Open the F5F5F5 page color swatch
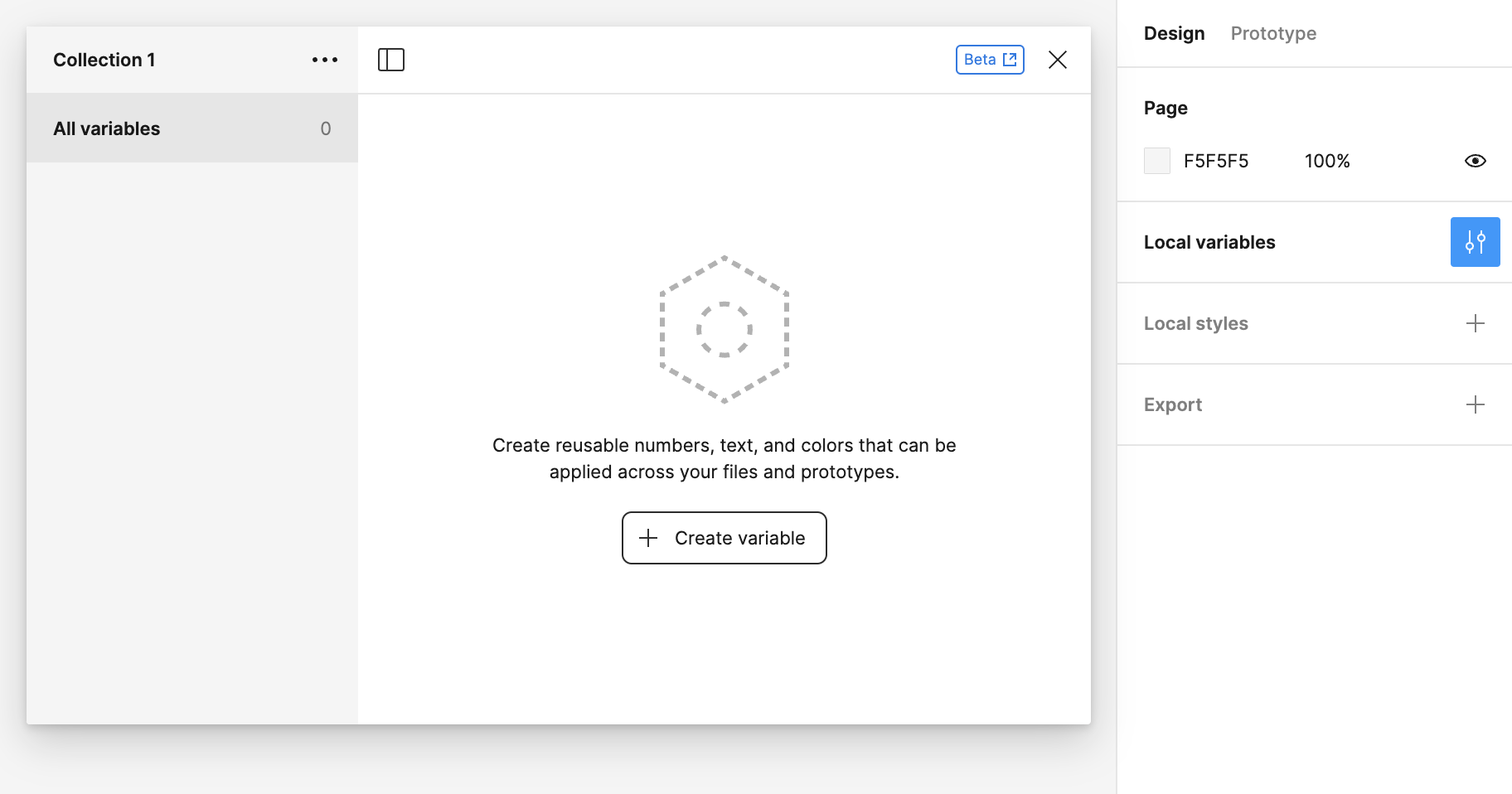 click(x=1156, y=160)
